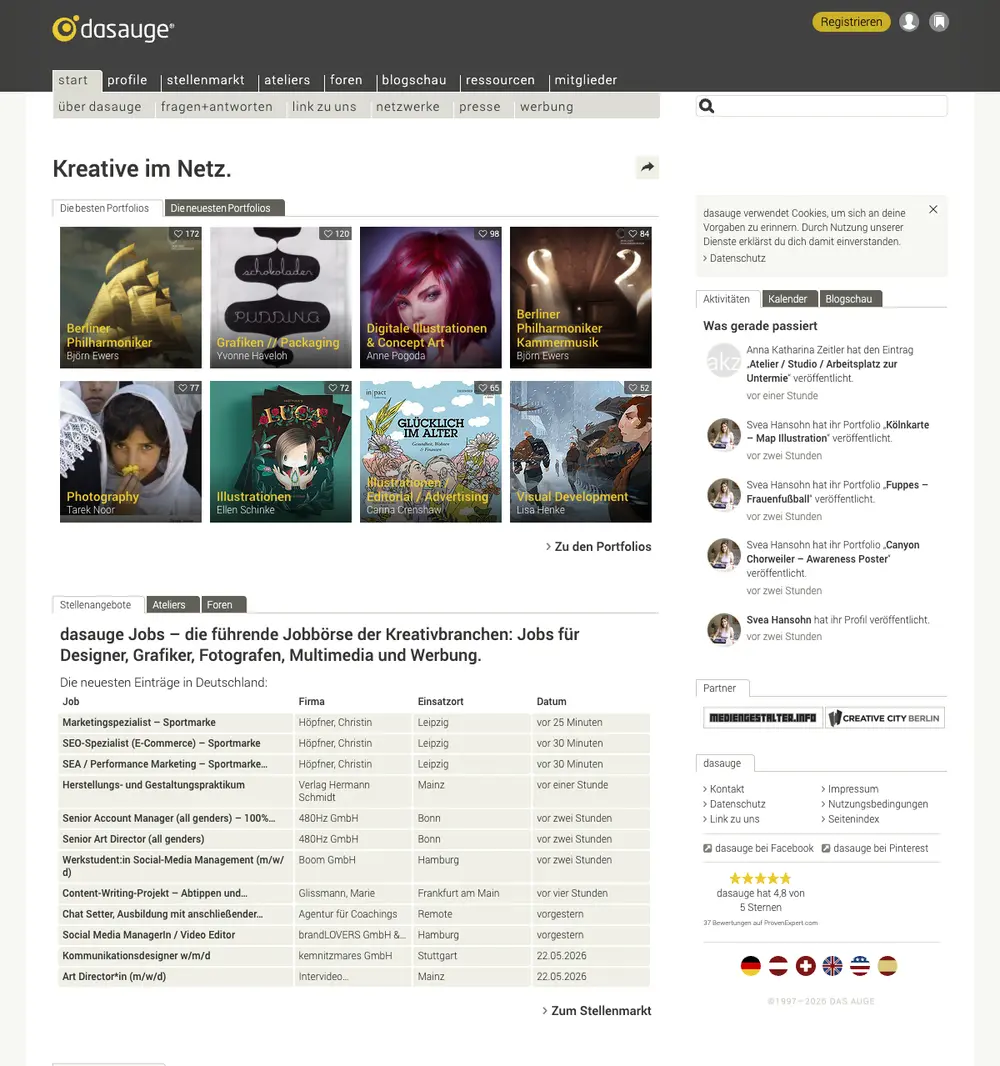Open the Senior Art Director (all genders) job
Screen dimensions: 1000x1066
point(133,839)
